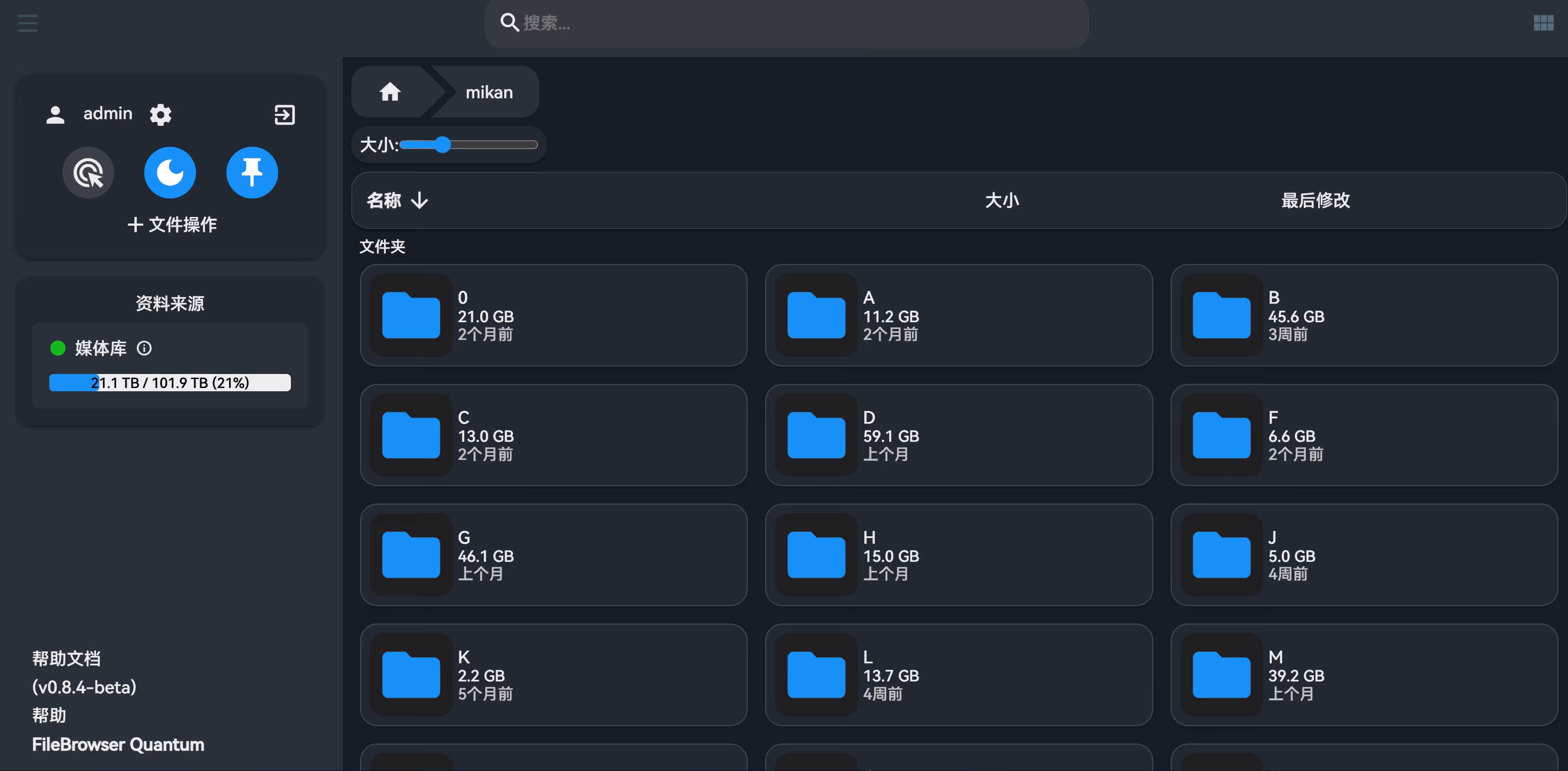Open the hamburger sidebar menu
This screenshot has width=1568, height=771.
pyautogui.click(x=28, y=23)
